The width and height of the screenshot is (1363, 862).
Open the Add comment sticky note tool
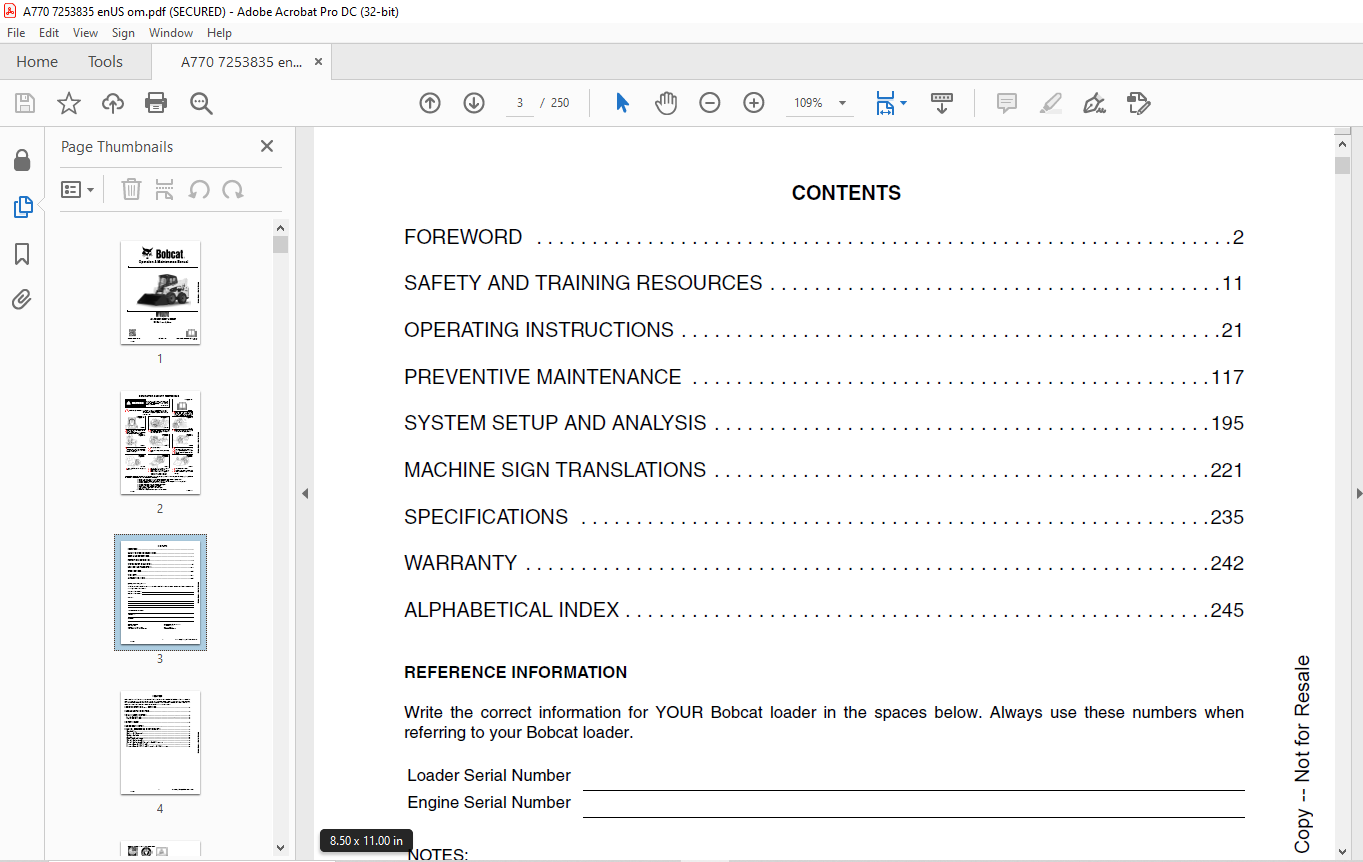click(1007, 103)
